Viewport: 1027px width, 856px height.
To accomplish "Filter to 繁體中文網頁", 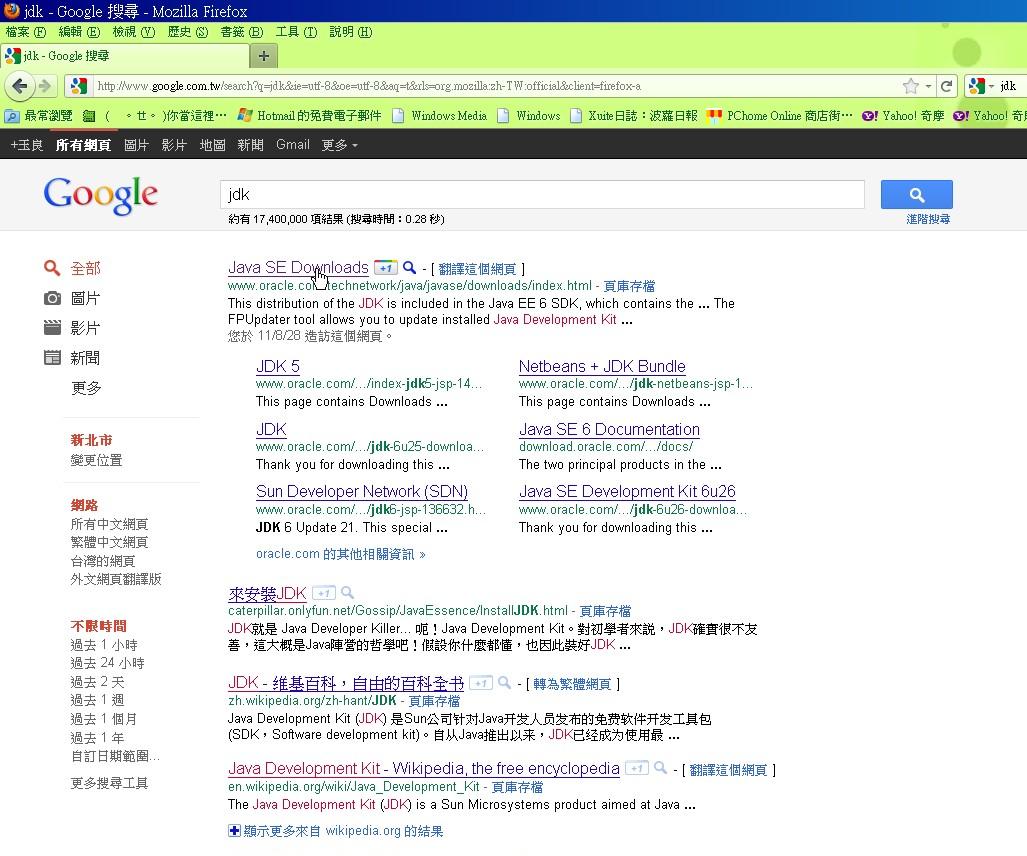I will point(109,542).
